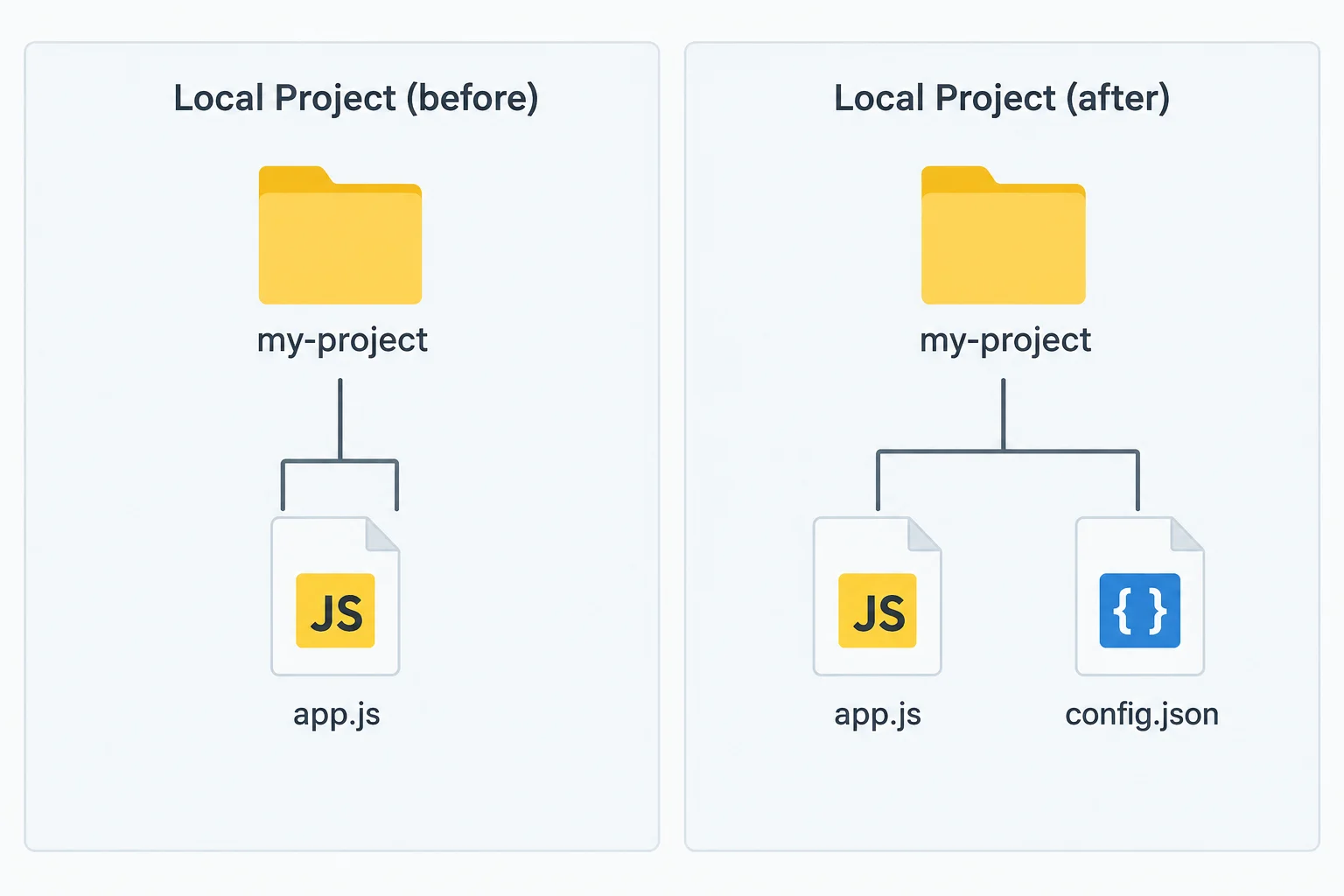1344x896 pixels.
Task: Click the my-project folder icon in the before panel
Action: coord(340,235)
